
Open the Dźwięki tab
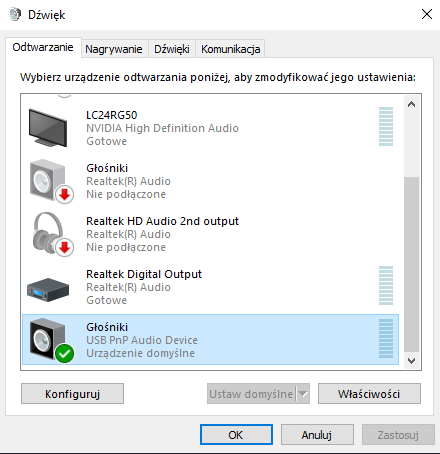172,49
